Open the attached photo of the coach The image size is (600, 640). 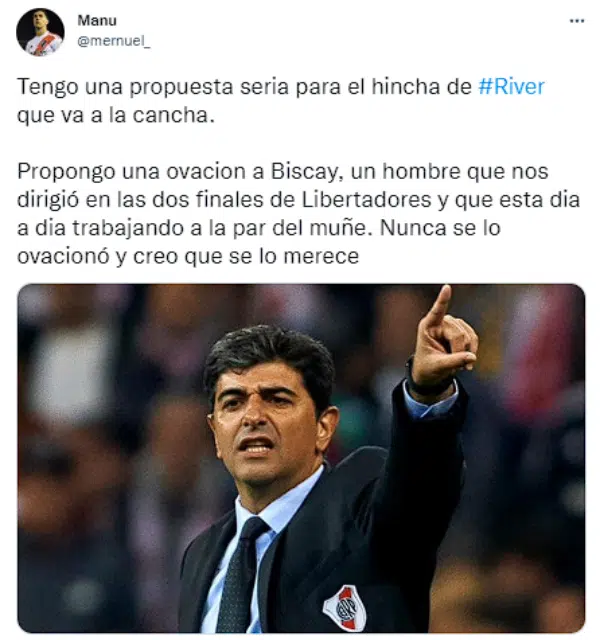301,458
